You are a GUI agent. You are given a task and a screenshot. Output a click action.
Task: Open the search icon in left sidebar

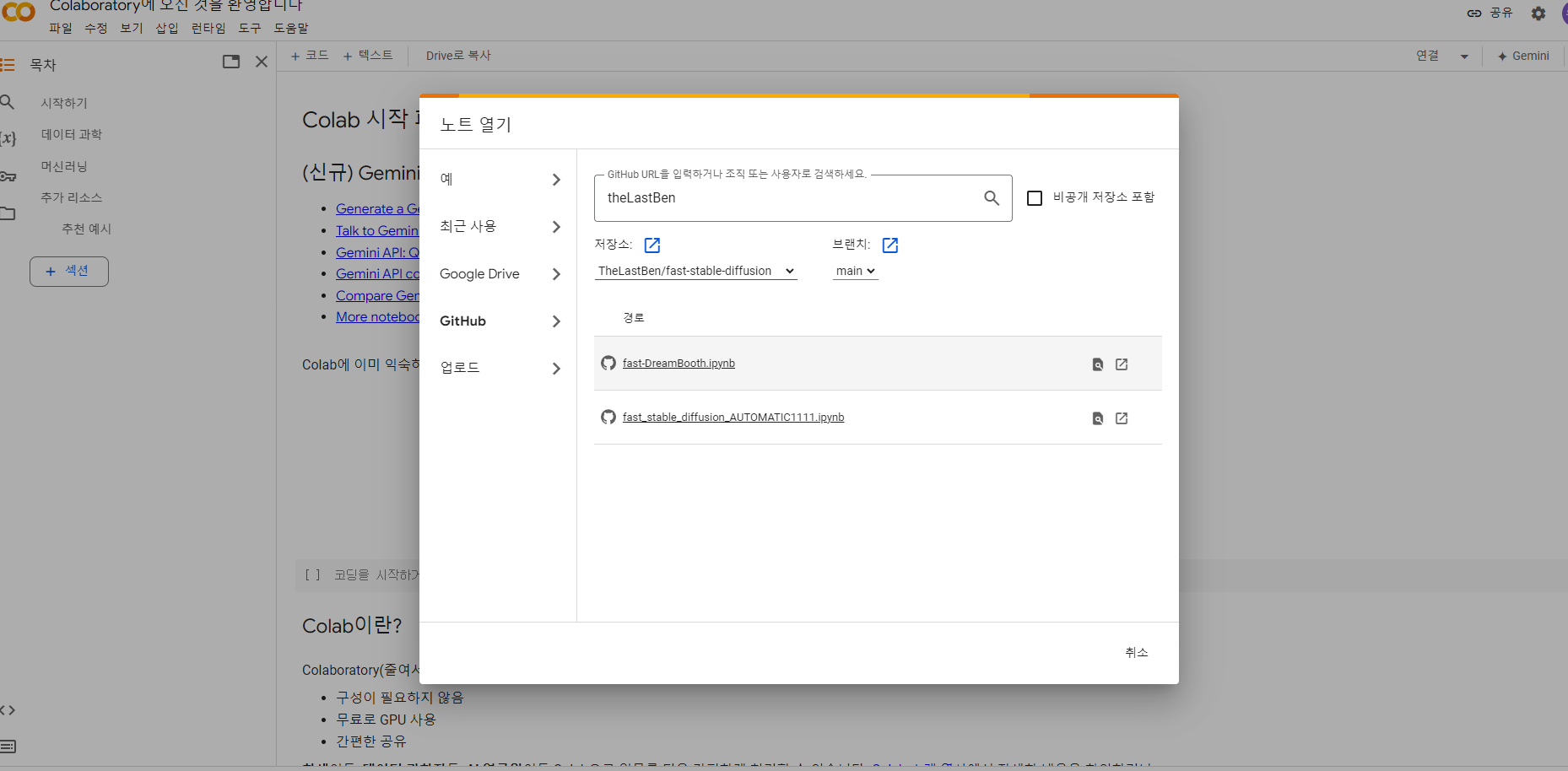[x=8, y=102]
